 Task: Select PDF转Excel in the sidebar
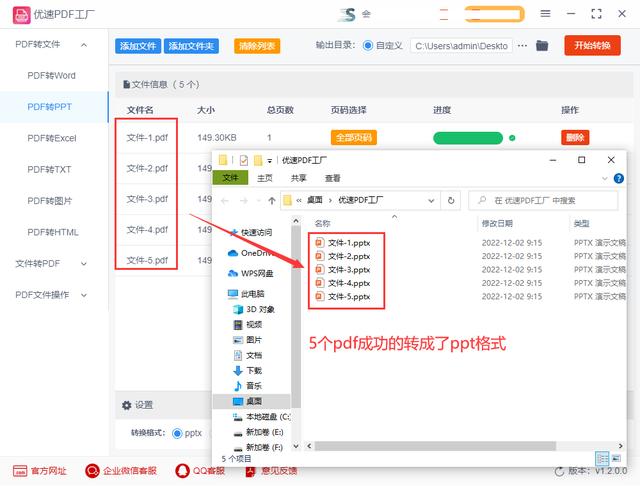52,138
